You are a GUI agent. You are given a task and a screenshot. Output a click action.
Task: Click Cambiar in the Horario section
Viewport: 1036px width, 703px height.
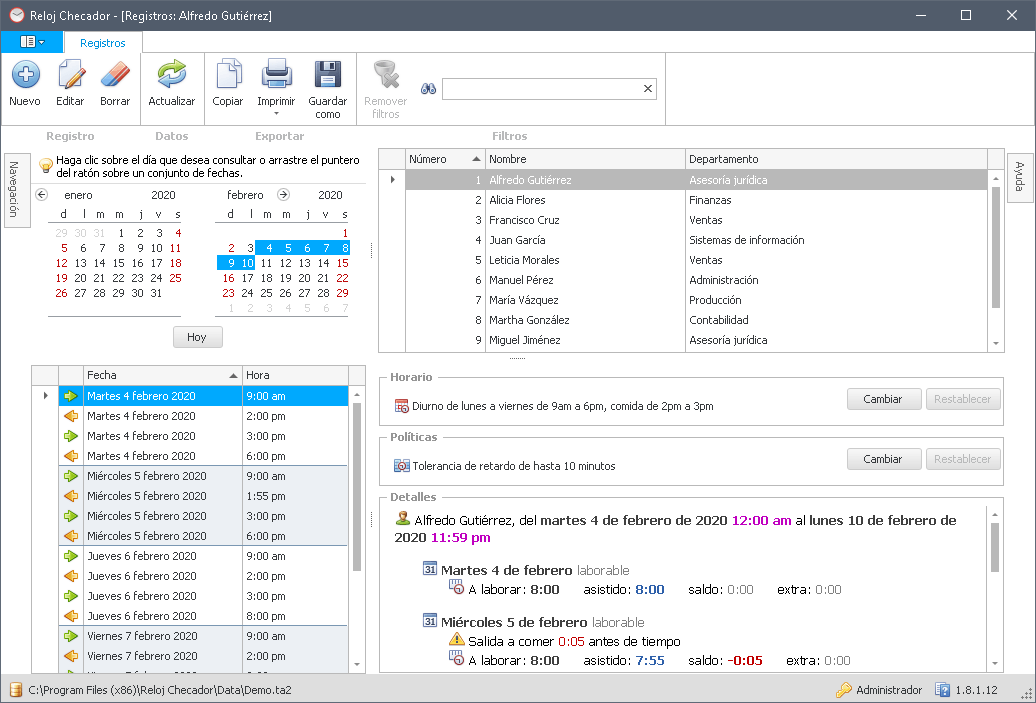point(883,399)
